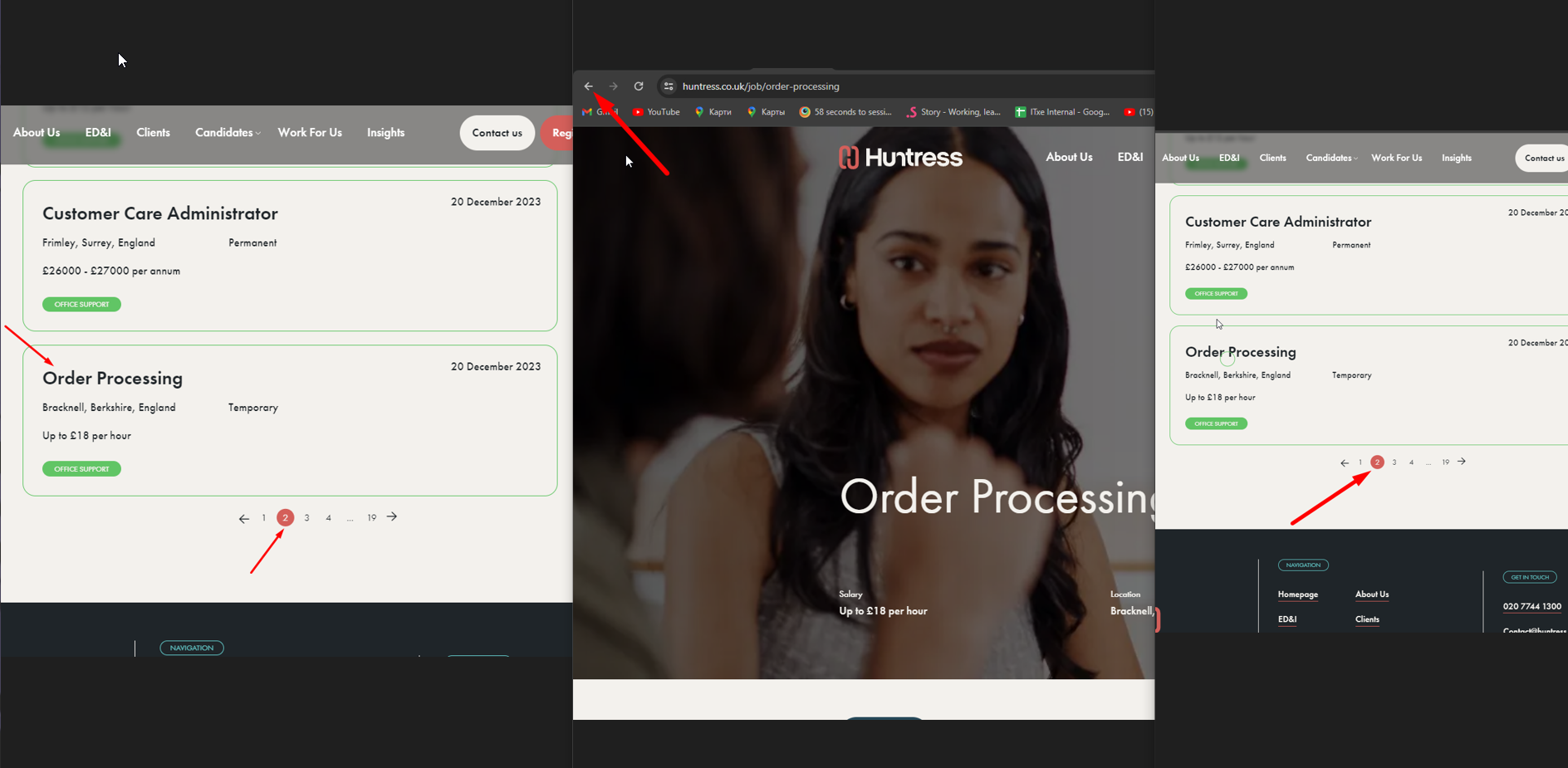Open Order Processing job in left window

tap(112, 379)
